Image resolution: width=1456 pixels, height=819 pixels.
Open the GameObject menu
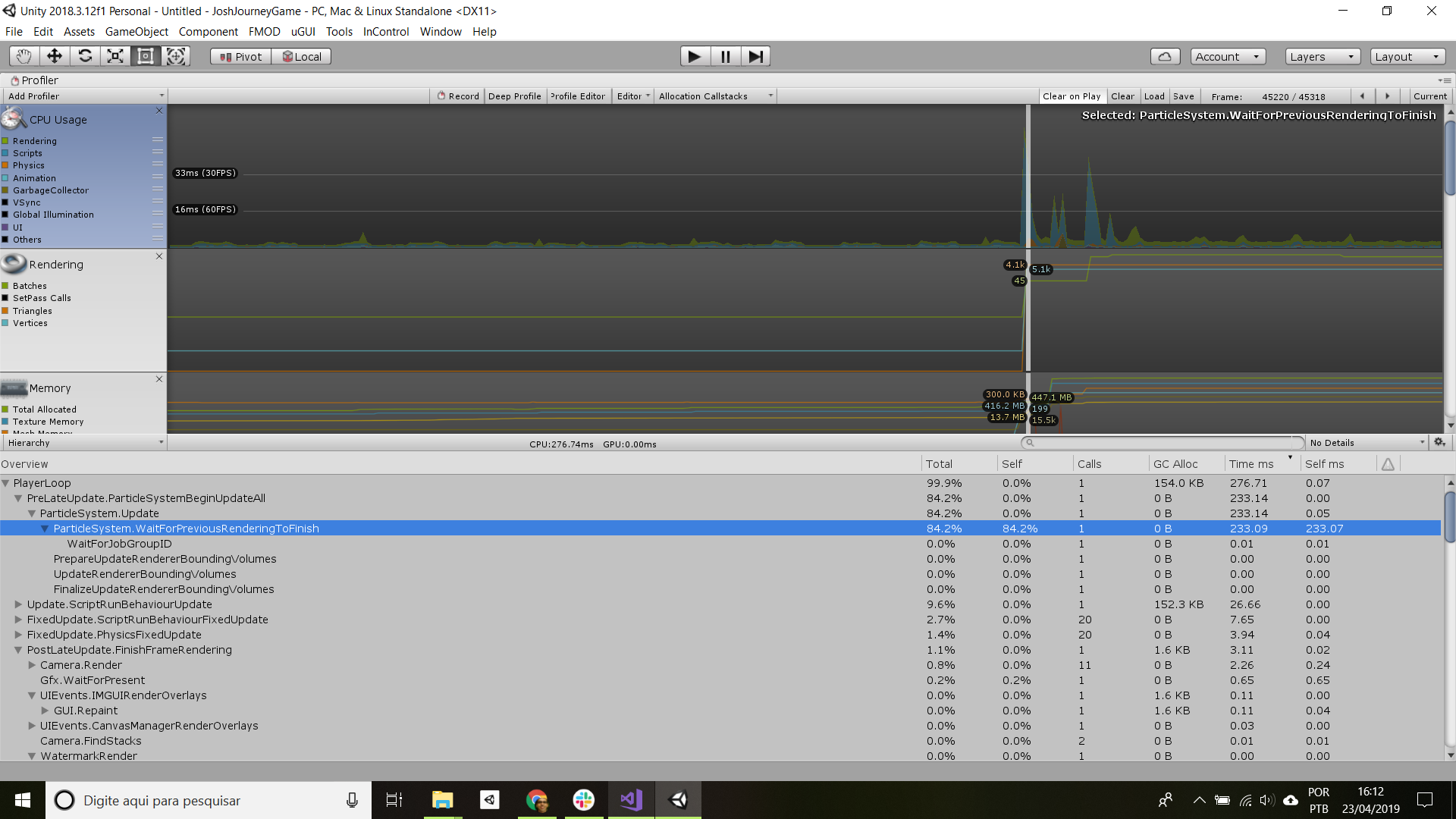point(136,31)
